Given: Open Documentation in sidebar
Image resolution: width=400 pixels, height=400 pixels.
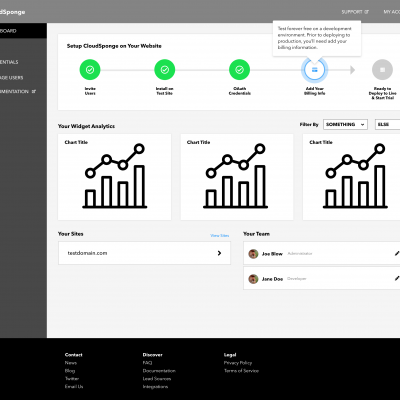Looking at the screenshot, I should tap(14, 91).
